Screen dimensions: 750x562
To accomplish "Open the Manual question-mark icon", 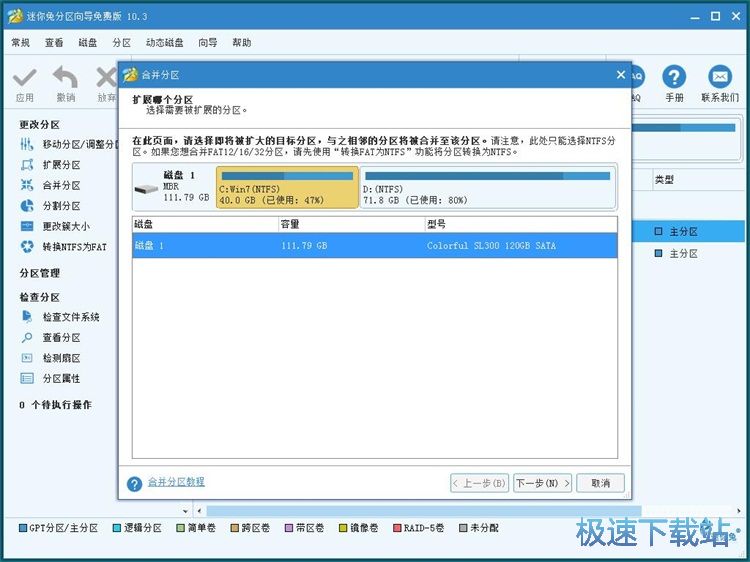I will click(x=674, y=77).
